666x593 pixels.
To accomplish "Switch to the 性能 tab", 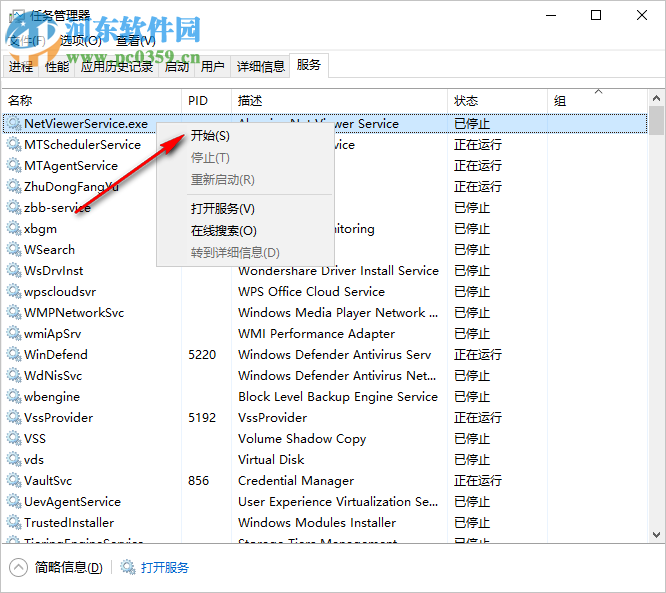I will [57, 67].
